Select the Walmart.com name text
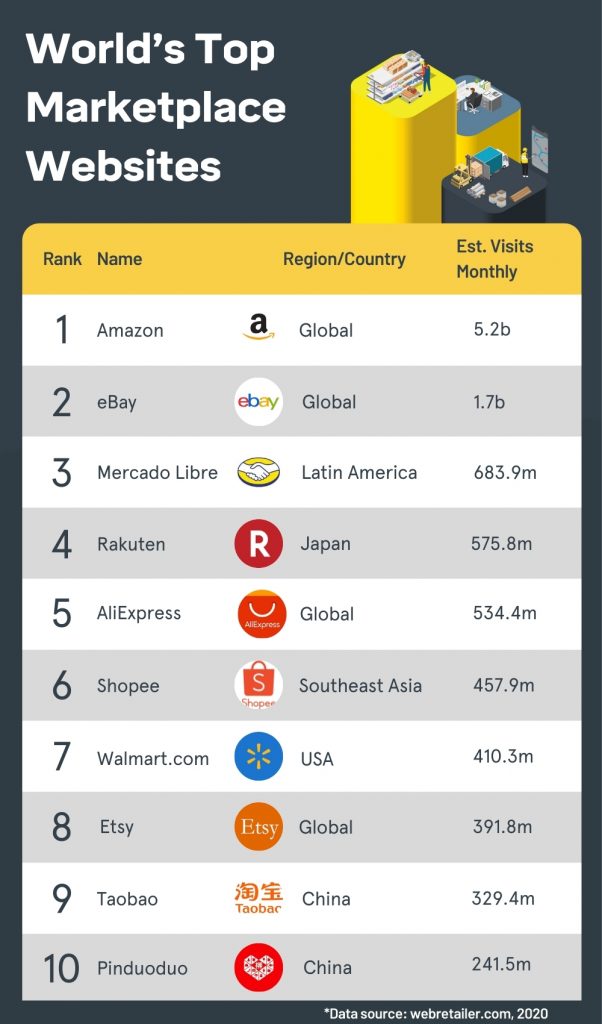This screenshot has height=1024, width=602. (153, 758)
